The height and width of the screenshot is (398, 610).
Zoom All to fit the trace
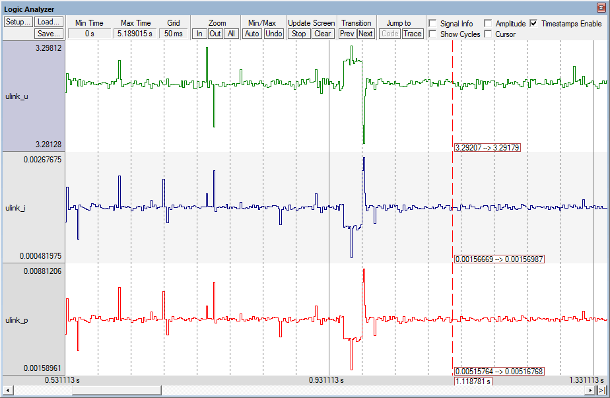click(x=231, y=34)
